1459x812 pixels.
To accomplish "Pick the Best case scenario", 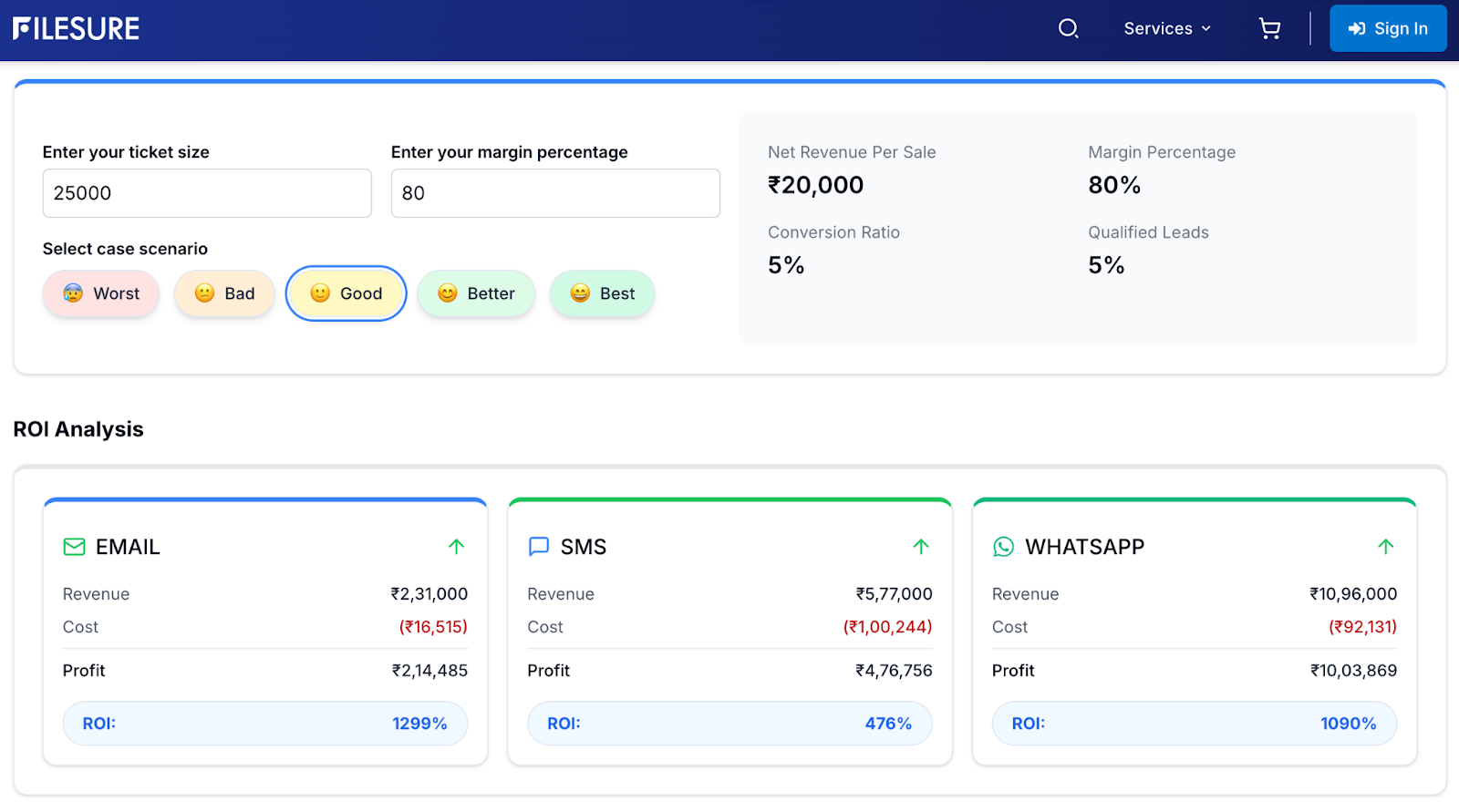I will tap(602, 293).
